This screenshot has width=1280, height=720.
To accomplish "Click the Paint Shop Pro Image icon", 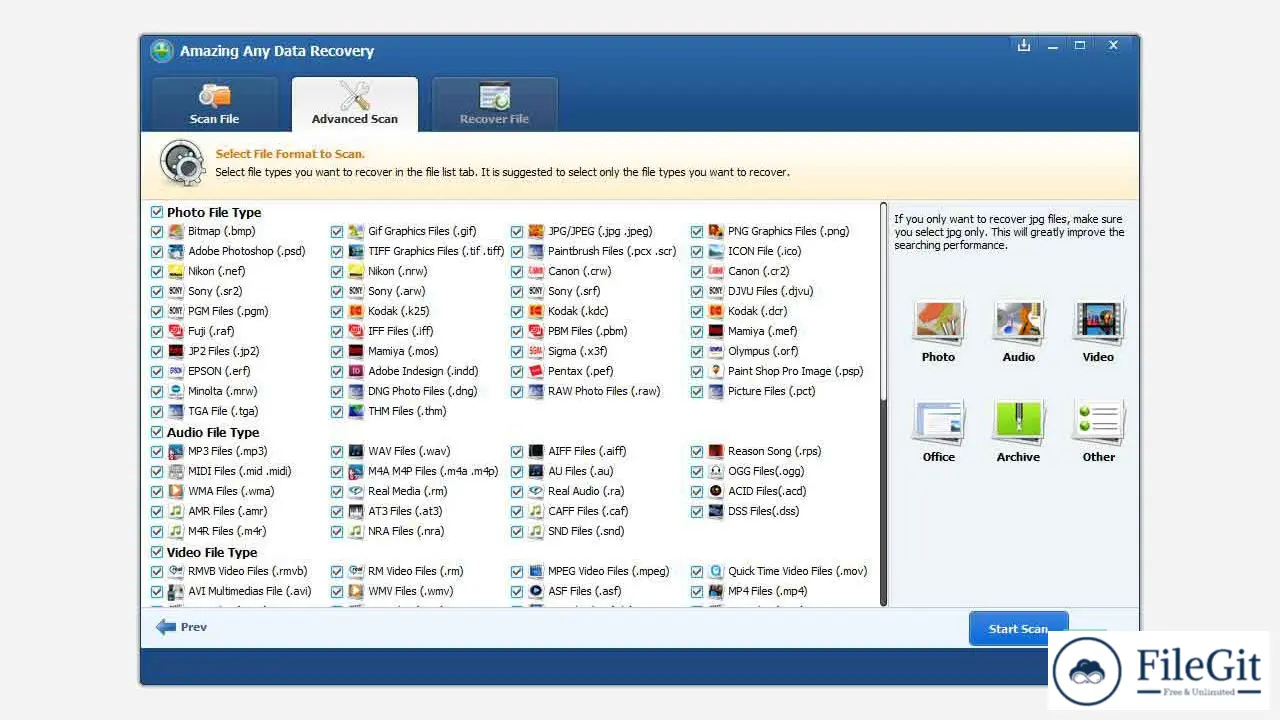I will pos(716,371).
